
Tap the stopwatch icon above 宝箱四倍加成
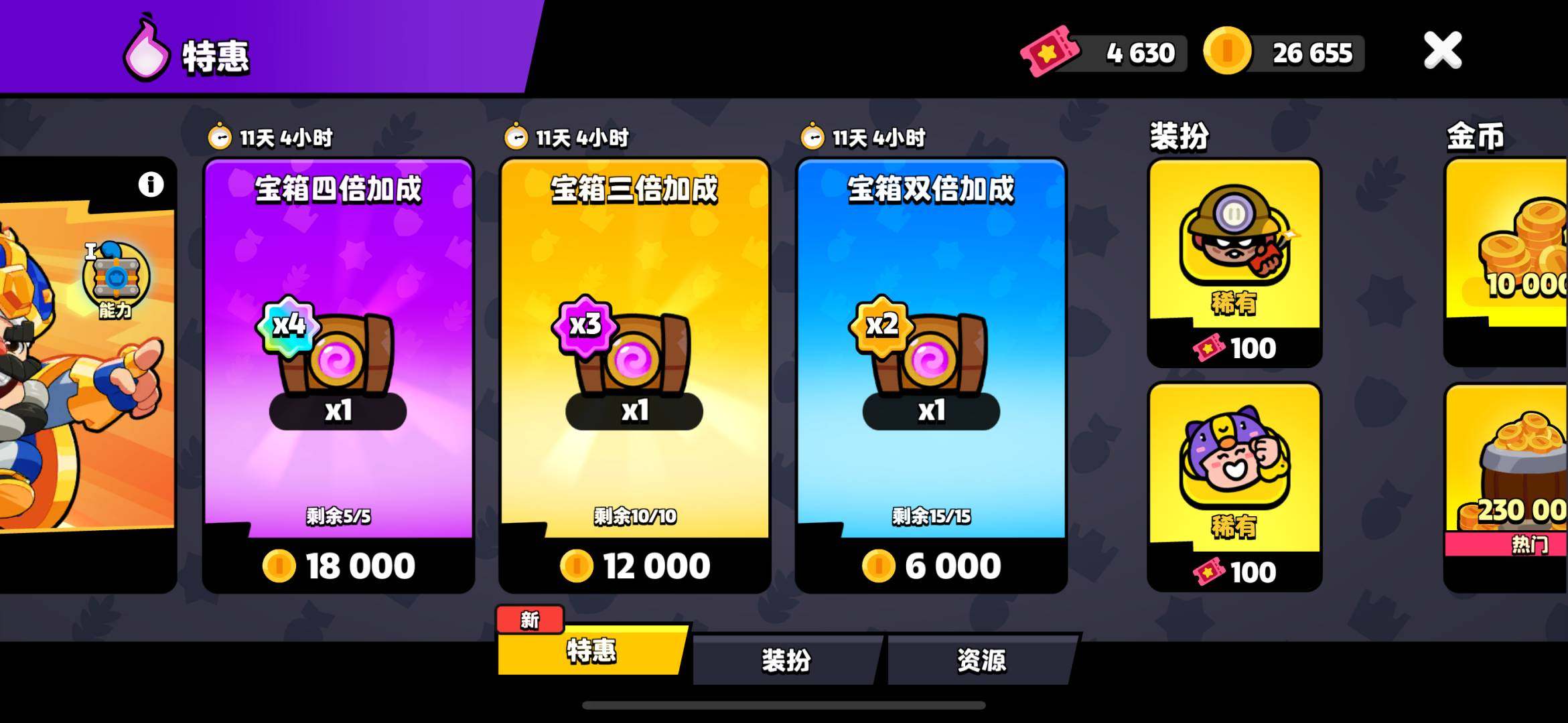coord(220,137)
